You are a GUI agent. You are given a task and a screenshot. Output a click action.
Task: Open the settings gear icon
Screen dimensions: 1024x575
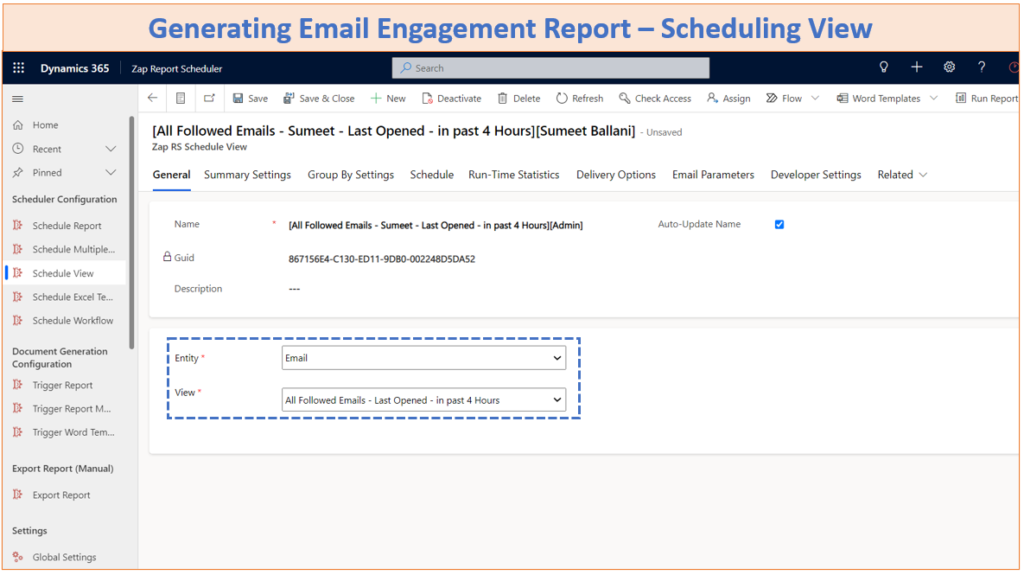click(949, 68)
